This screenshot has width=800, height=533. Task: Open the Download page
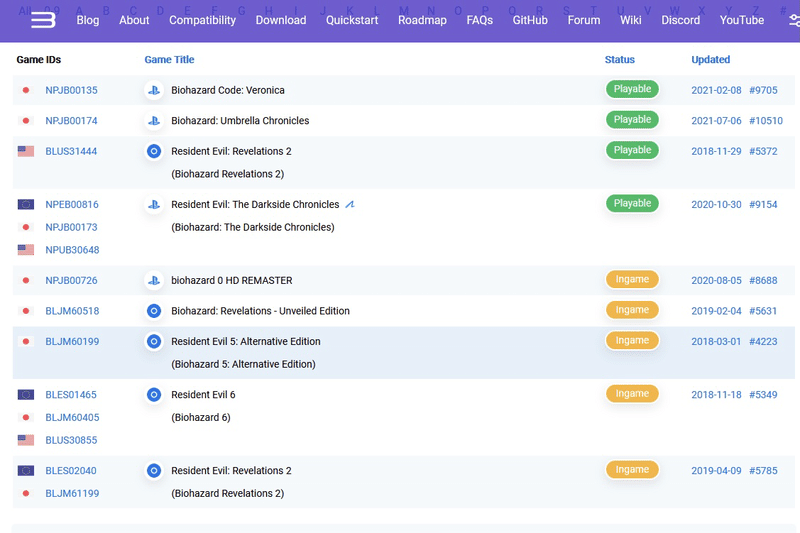[281, 20]
